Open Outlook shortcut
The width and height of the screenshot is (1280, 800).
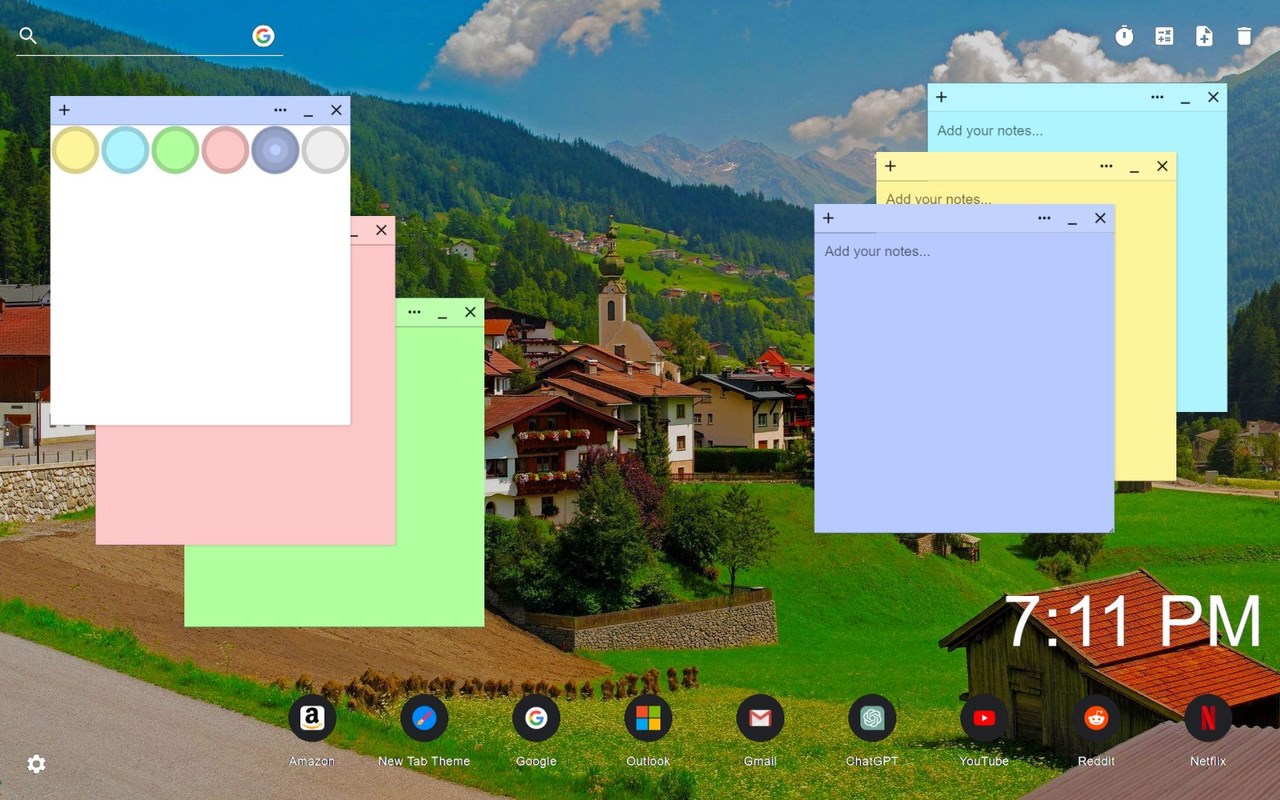(x=648, y=718)
